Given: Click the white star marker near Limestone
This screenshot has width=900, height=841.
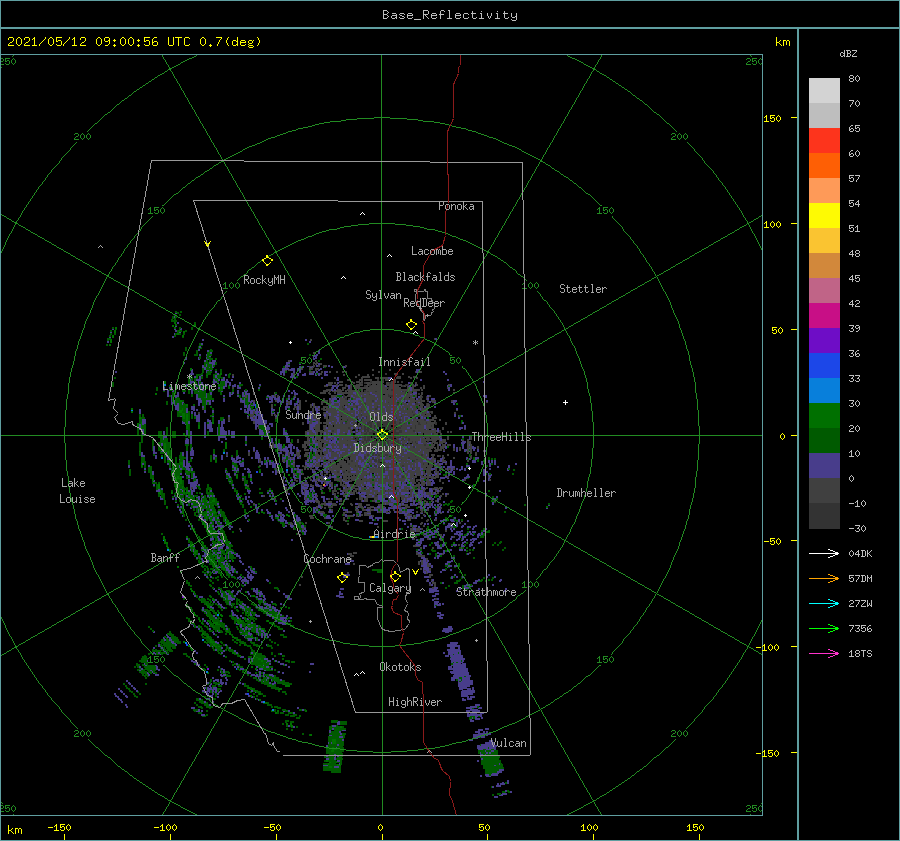Looking at the screenshot, I should point(189,377).
